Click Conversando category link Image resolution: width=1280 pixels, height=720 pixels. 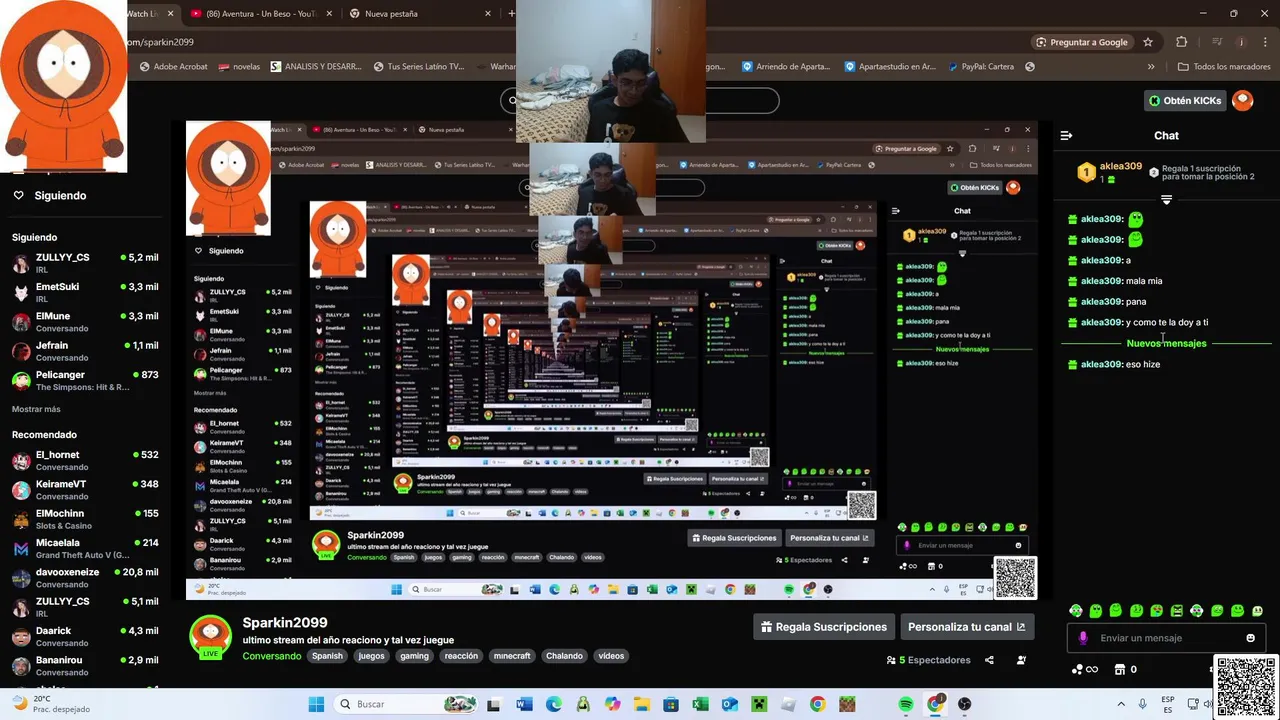pos(271,656)
